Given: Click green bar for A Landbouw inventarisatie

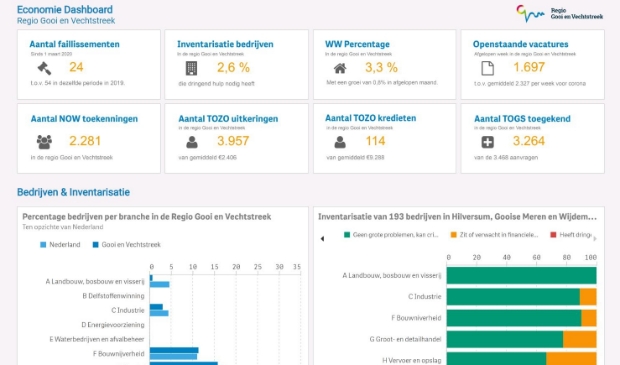Looking at the screenshot, I should tap(522, 276).
